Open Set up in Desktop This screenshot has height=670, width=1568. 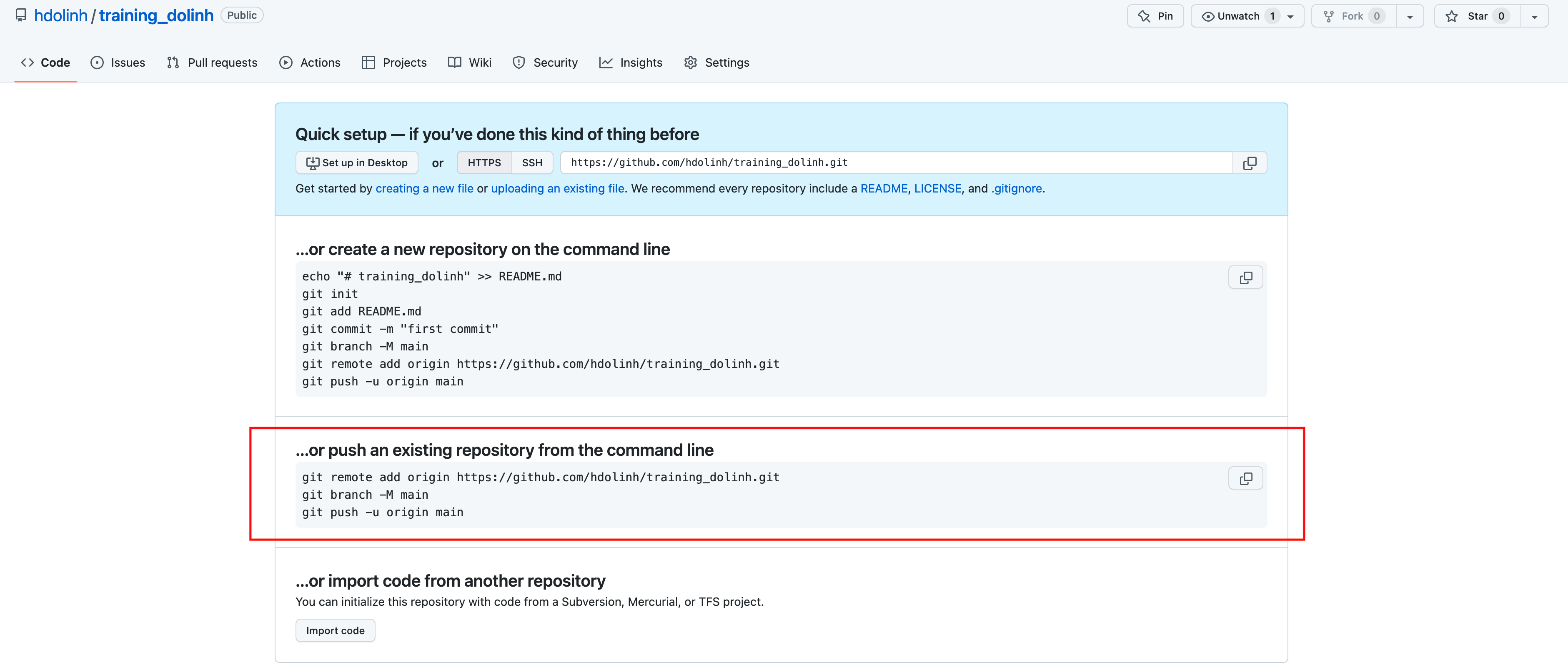357,163
